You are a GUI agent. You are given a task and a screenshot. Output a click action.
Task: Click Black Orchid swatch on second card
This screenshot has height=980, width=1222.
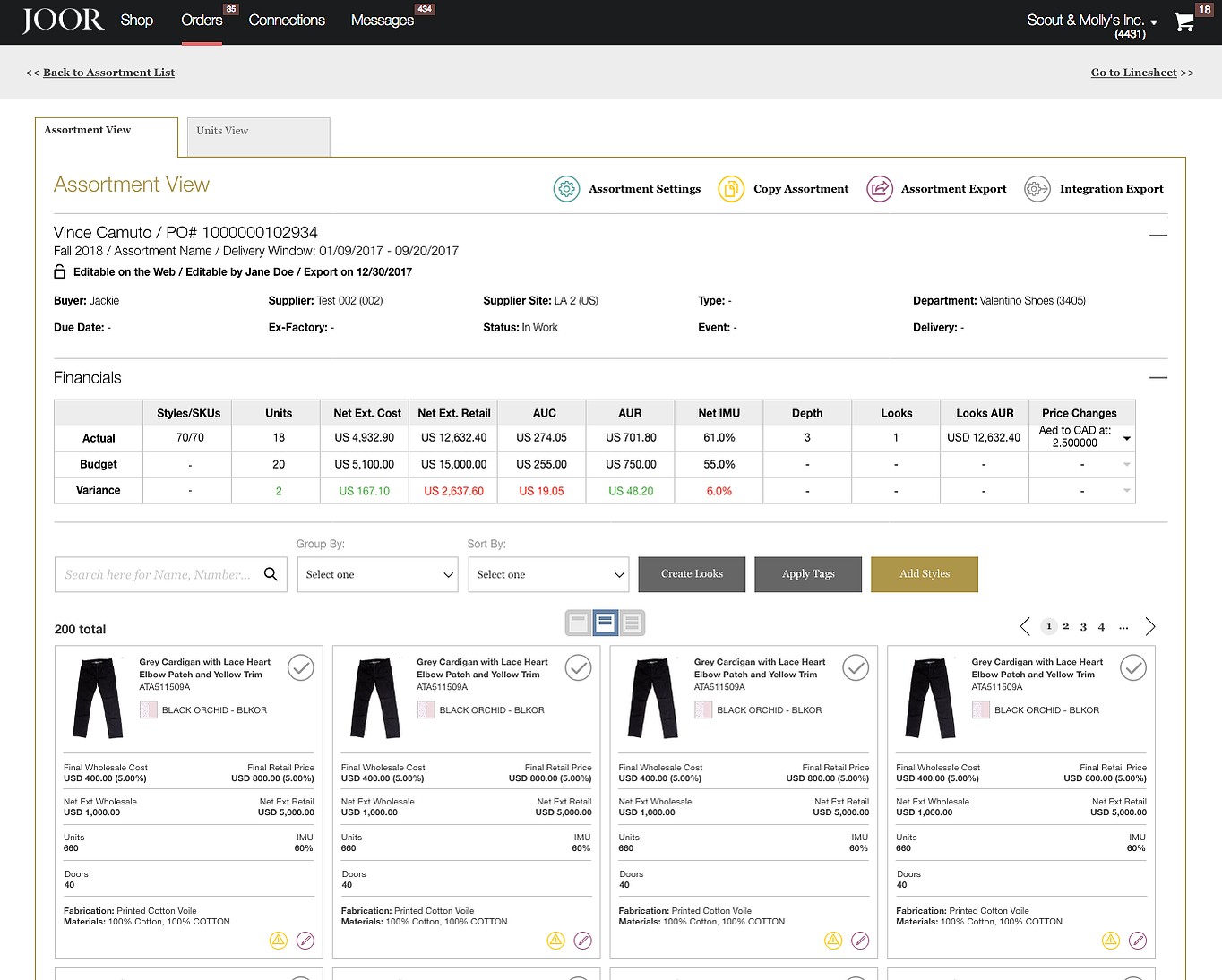[426, 710]
